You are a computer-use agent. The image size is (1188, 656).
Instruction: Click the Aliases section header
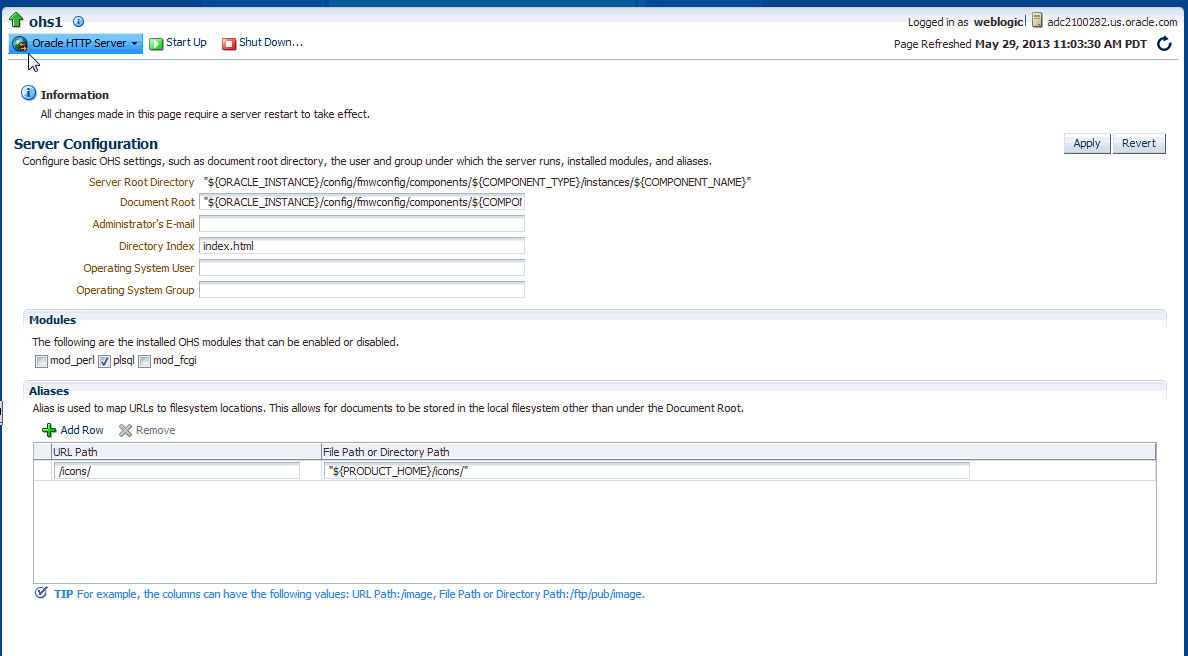[x=48, y=391]
